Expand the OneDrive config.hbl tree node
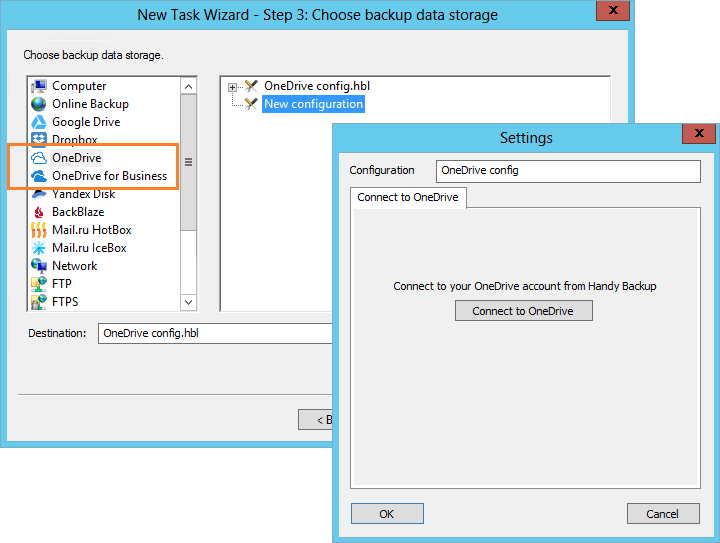Screen dimensions: 720x543 (x=232, y=87)
